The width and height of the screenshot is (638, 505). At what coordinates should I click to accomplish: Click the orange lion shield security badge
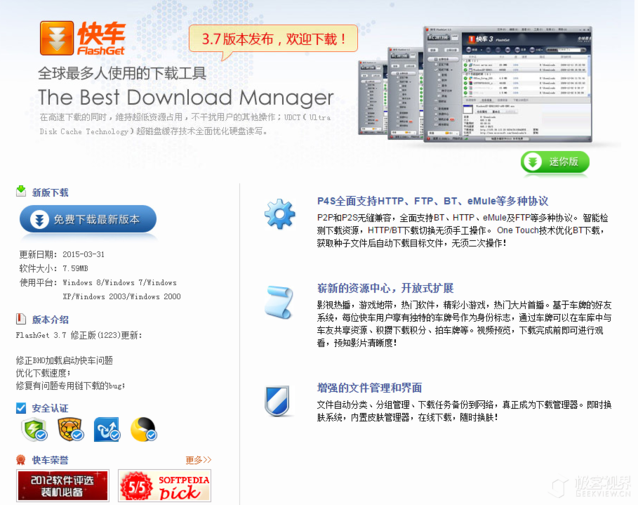[71, 429]
